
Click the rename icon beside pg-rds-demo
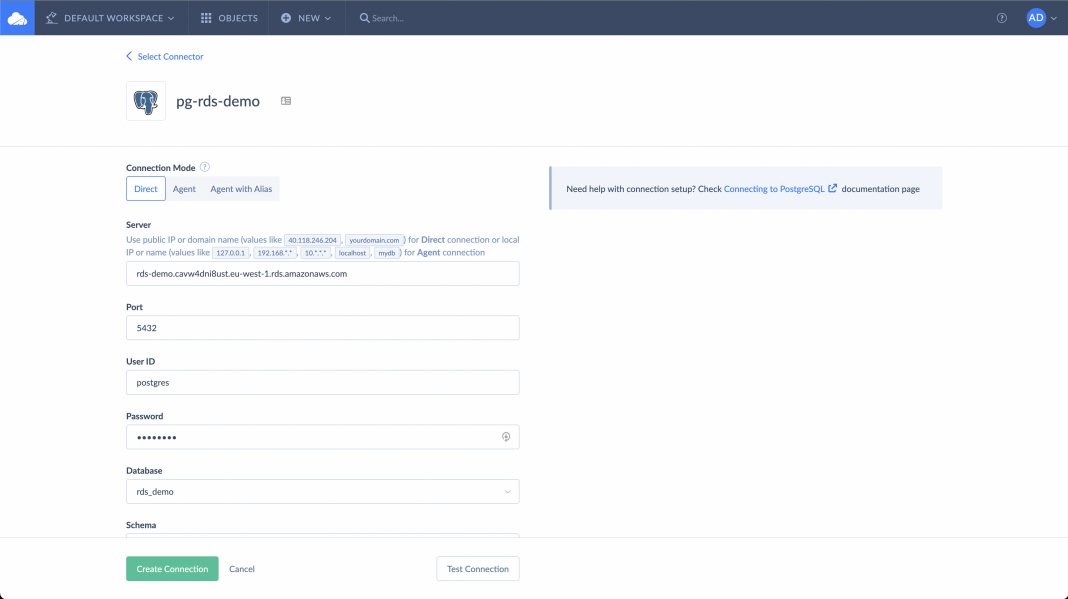285,100
